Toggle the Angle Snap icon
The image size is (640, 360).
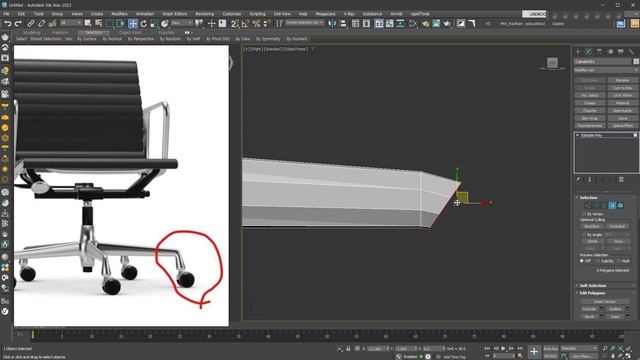tap(245, 24)
